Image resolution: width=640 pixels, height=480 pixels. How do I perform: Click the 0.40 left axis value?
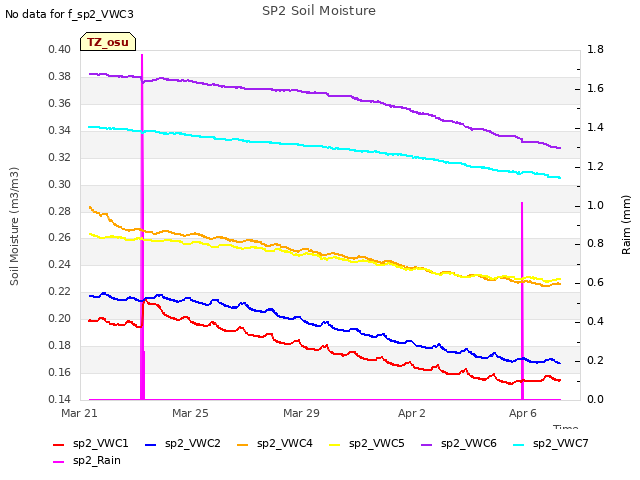(x=60, y=49)
